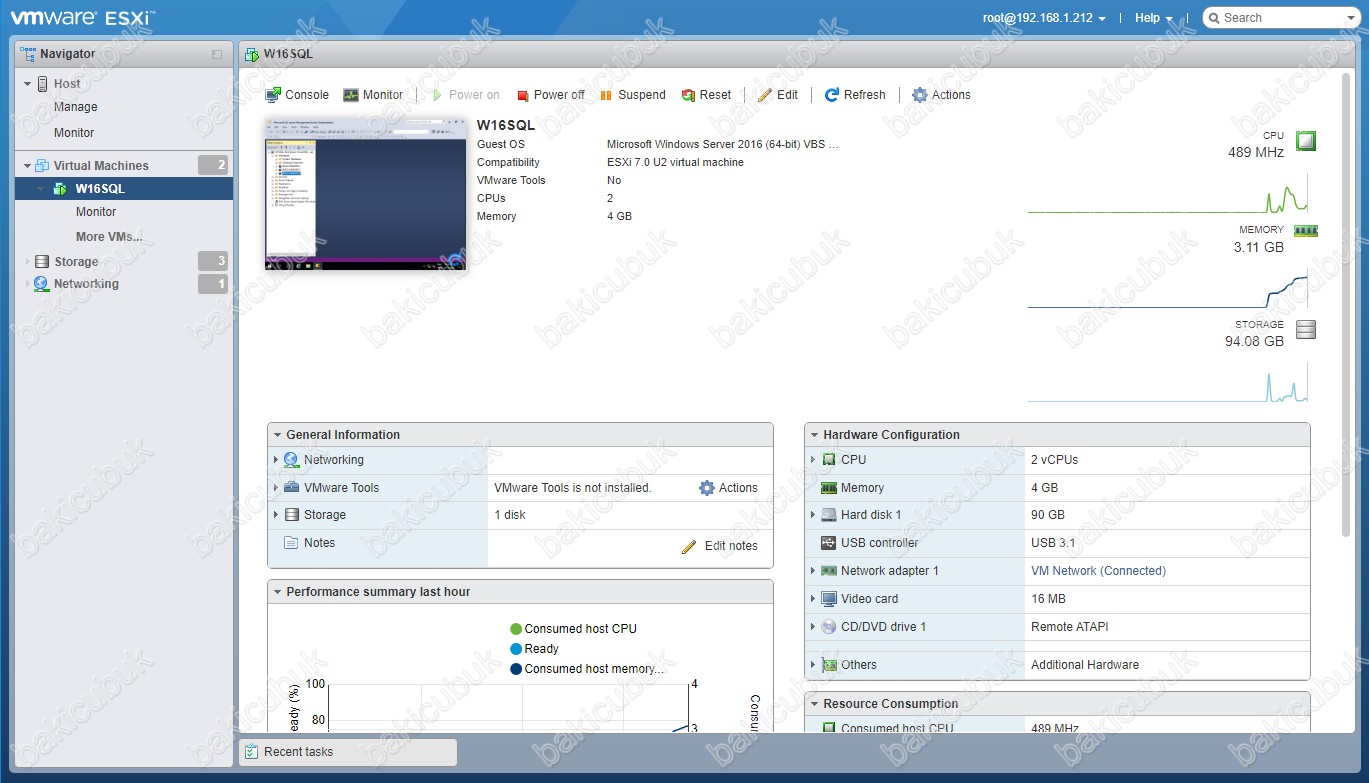
Task: Toggle the Ready legend entry
Action: point(534,649)
